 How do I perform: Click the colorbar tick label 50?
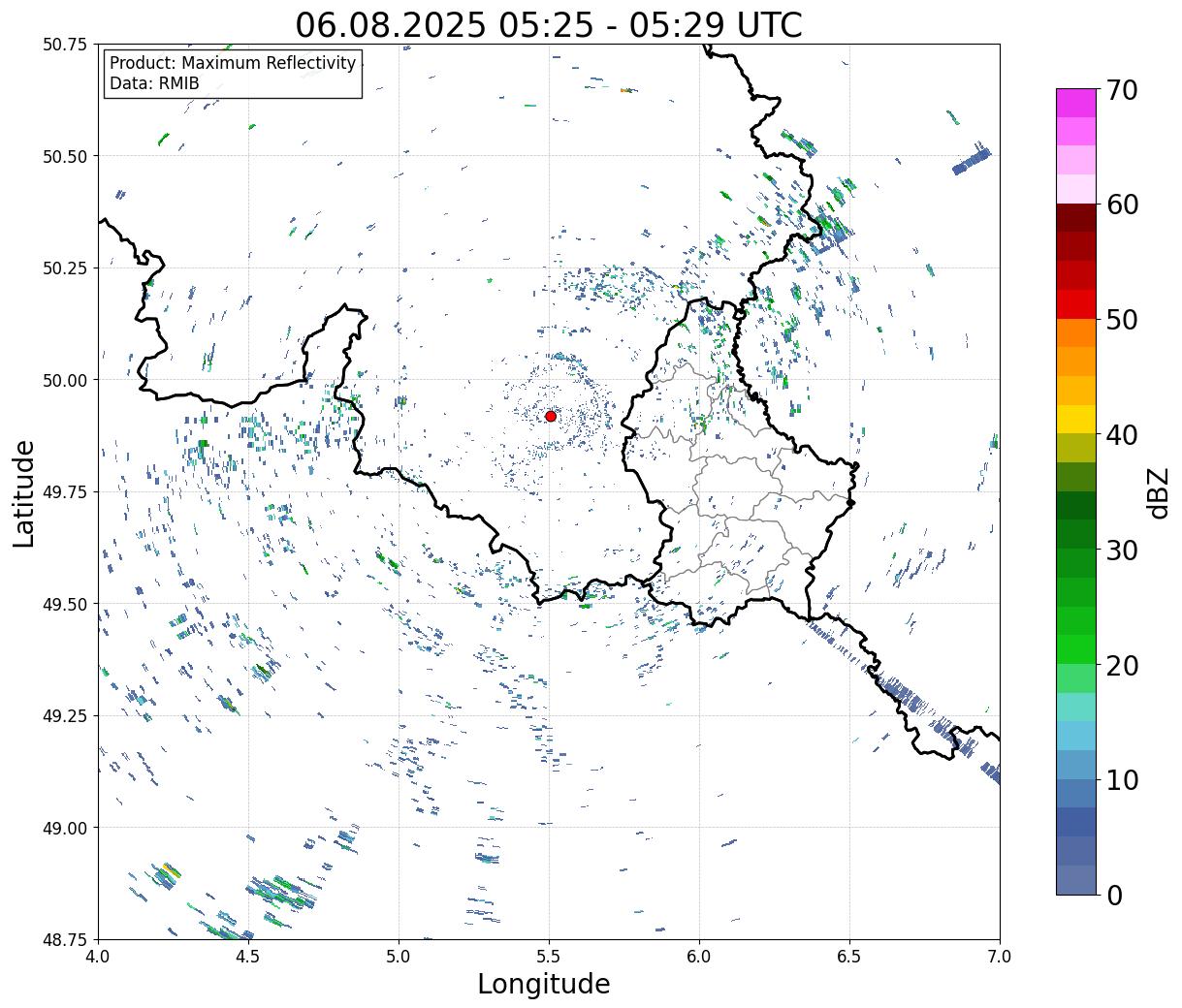(1122, 320)
